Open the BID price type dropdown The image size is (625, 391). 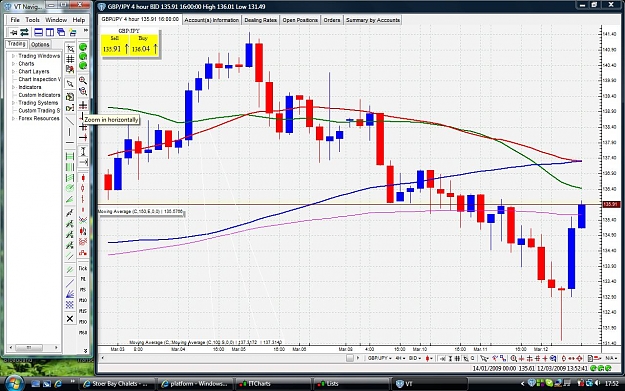tap(415, 358)
